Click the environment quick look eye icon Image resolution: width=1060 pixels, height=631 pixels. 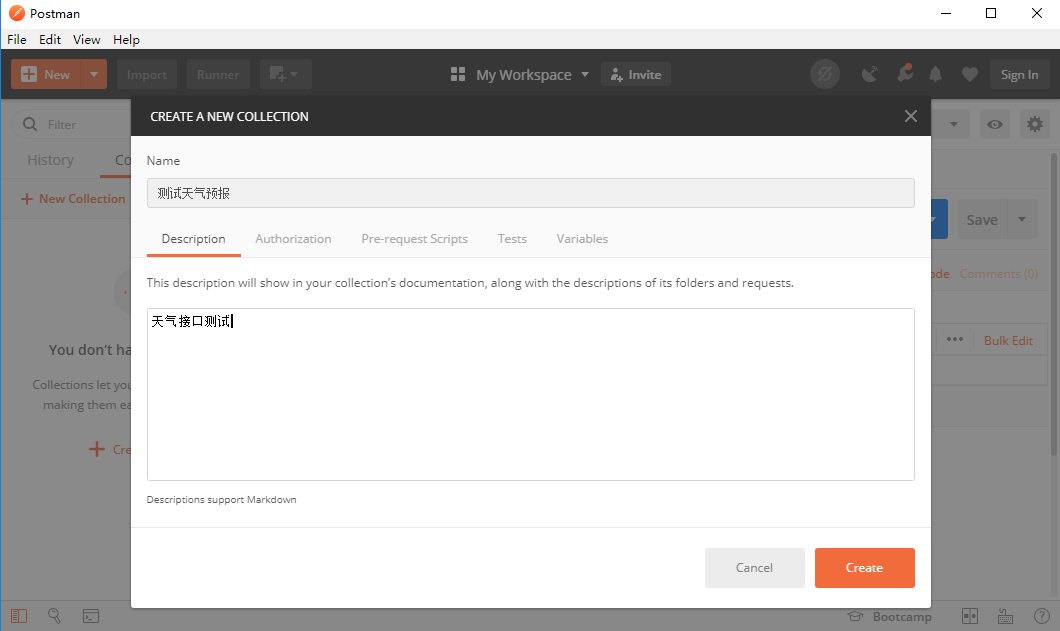click(995, 124)
